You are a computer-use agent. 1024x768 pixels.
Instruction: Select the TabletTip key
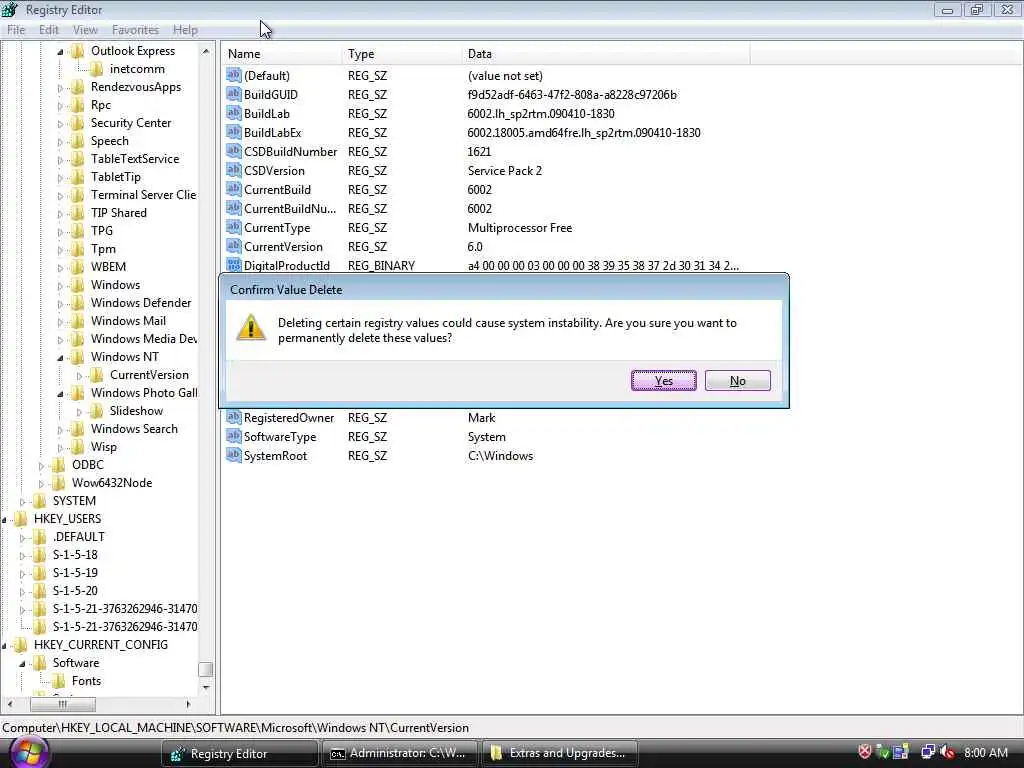(x=116, y=177)
